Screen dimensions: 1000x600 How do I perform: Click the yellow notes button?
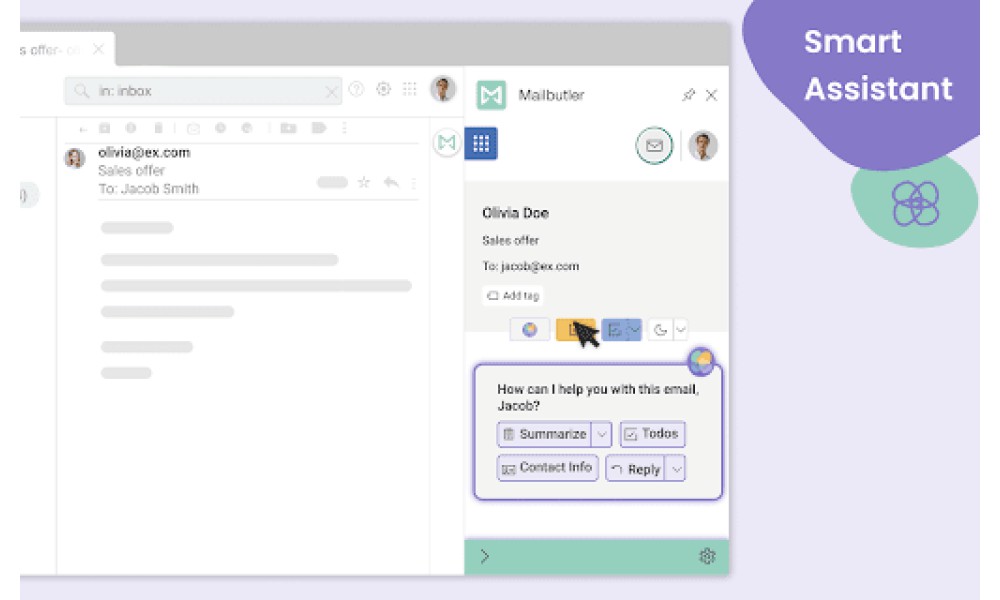click(574, 330)
